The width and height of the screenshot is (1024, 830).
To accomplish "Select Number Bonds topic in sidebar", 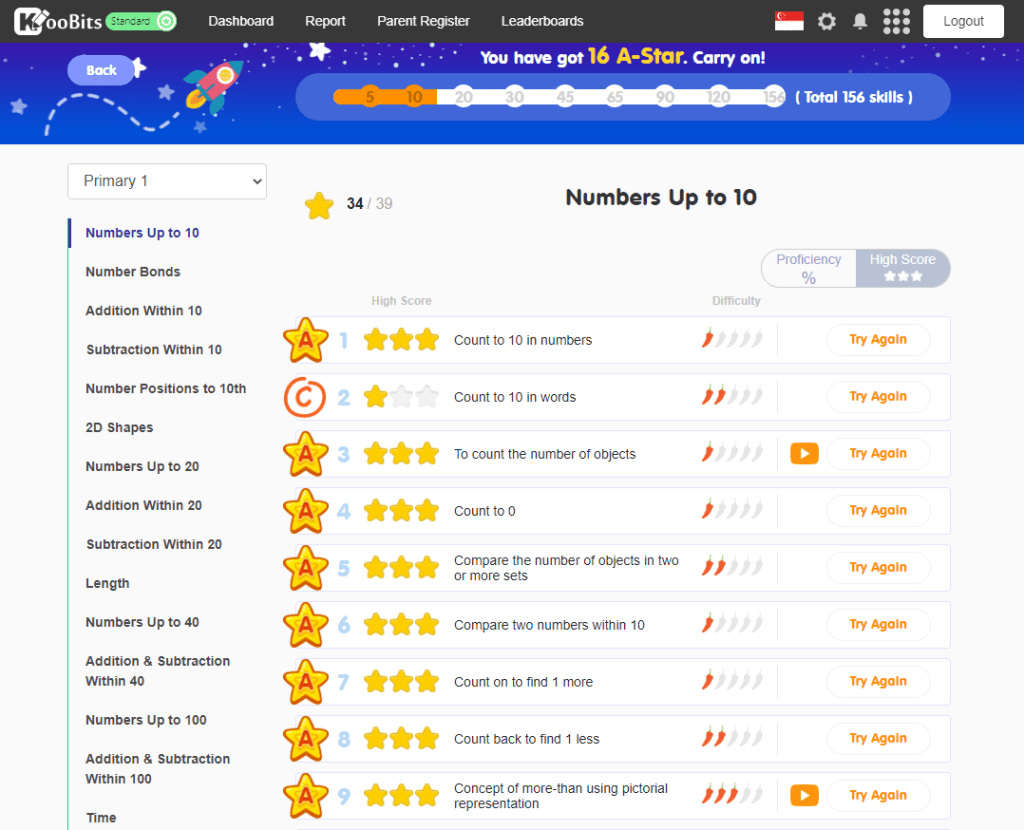I will pos(133,272).
